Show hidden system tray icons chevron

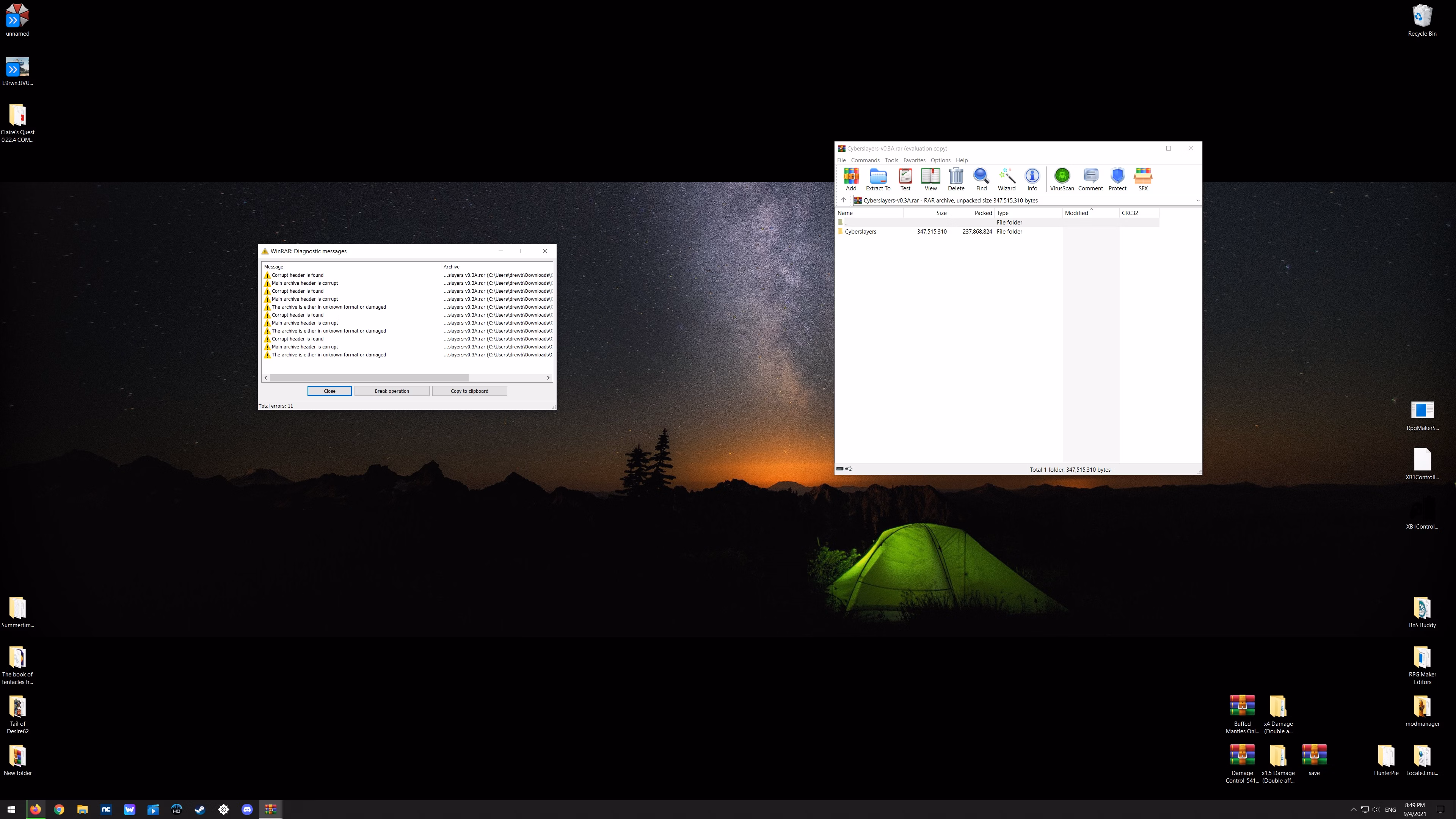(x=1353, y=810)
